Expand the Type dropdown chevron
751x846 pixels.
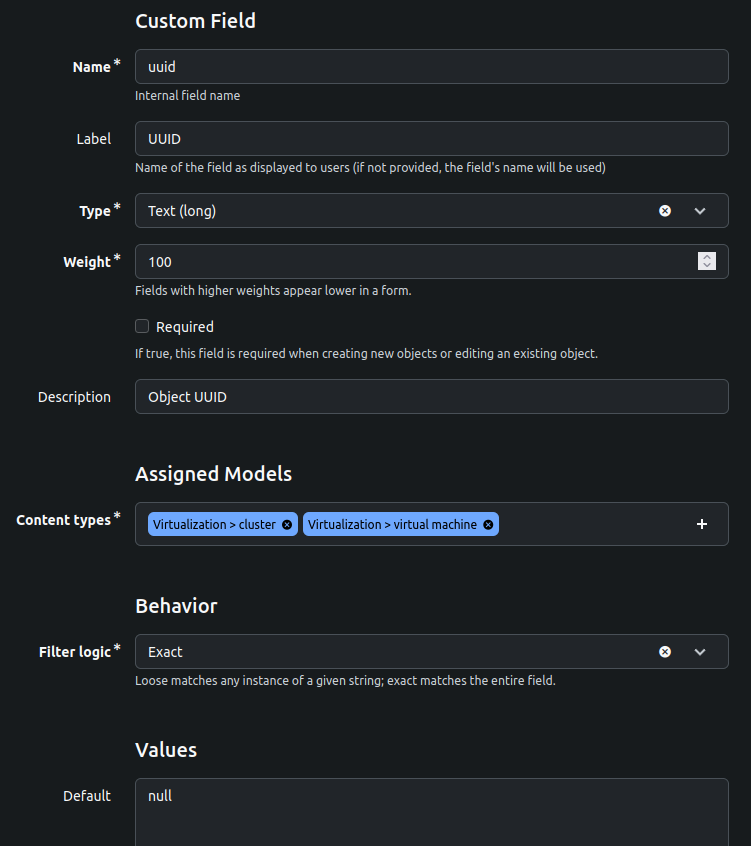click(700, 211)
